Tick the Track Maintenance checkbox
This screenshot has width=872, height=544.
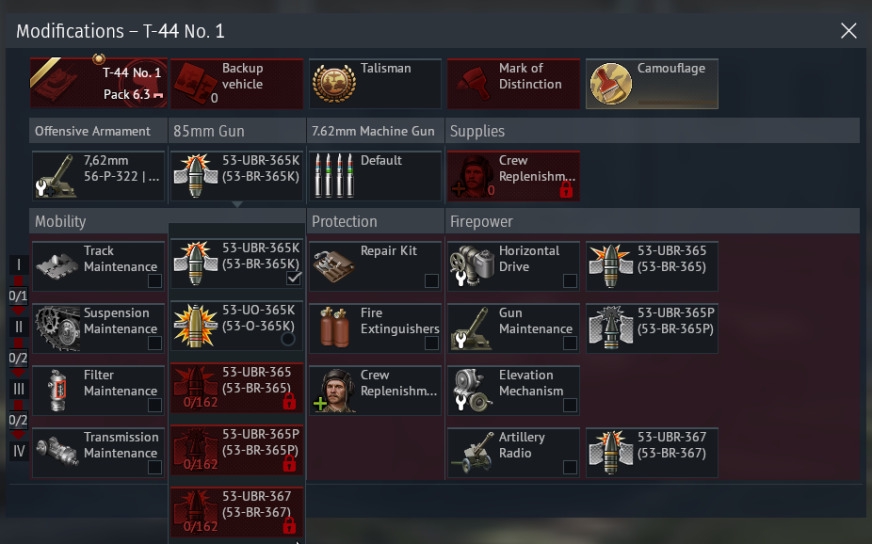point(155,281)
